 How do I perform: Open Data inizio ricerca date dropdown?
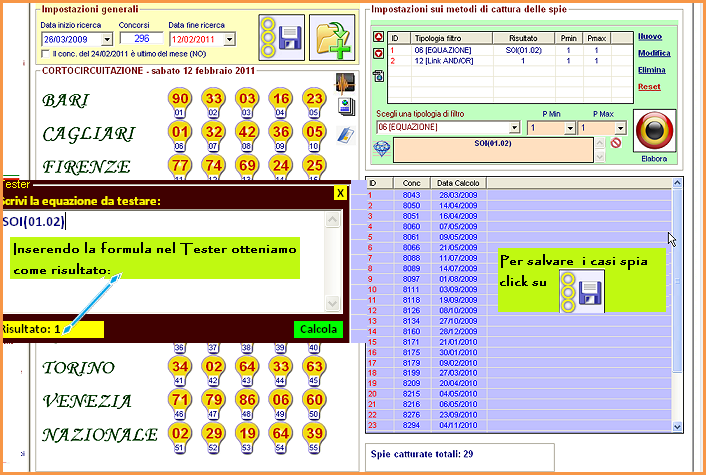[107, 40]
